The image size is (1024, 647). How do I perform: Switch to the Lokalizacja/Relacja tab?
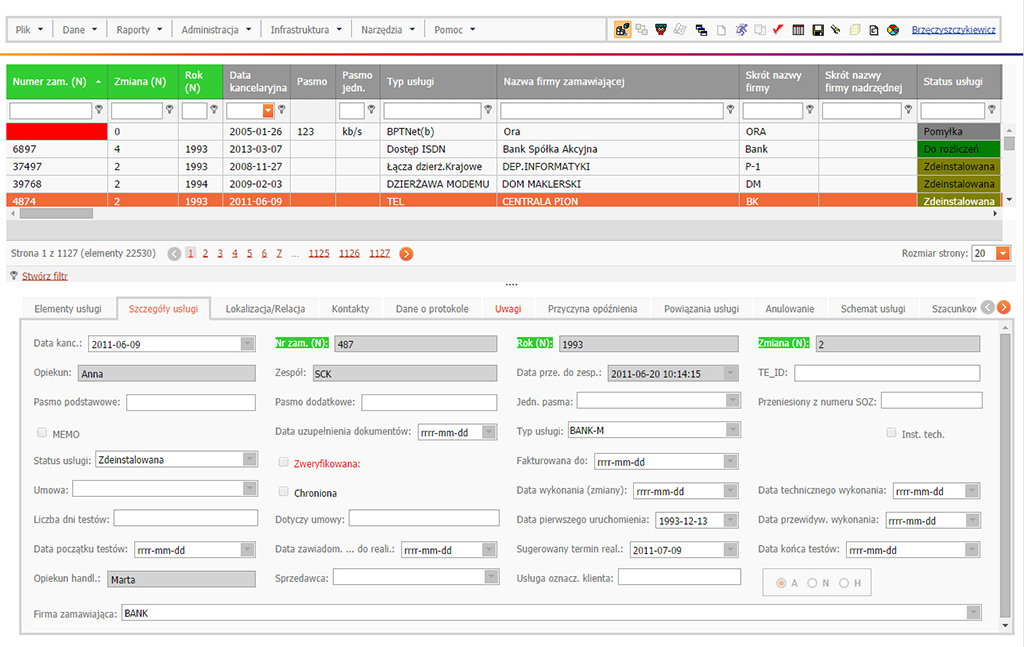click(264, 309)
